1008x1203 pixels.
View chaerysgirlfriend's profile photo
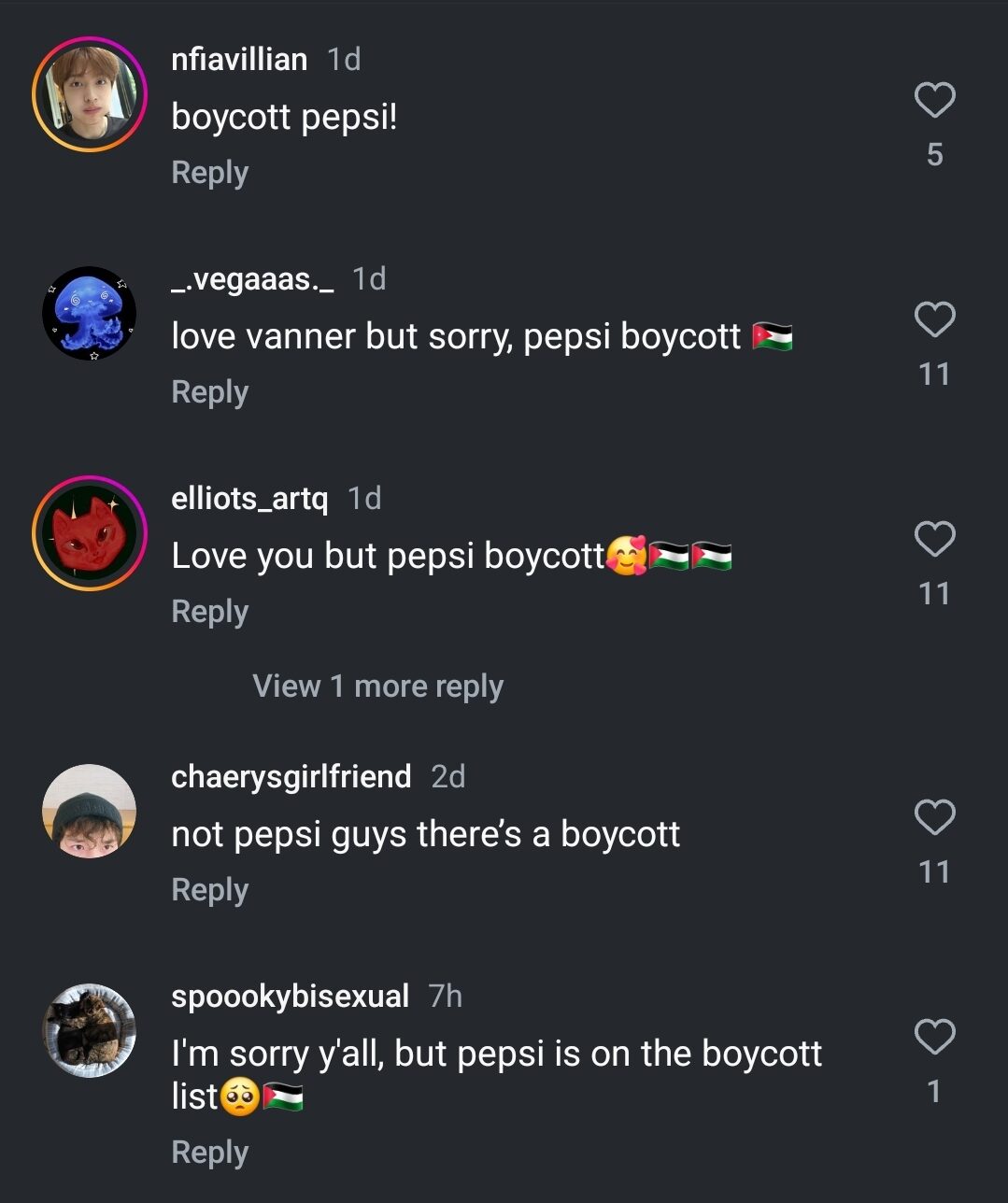tap(90, 812)
